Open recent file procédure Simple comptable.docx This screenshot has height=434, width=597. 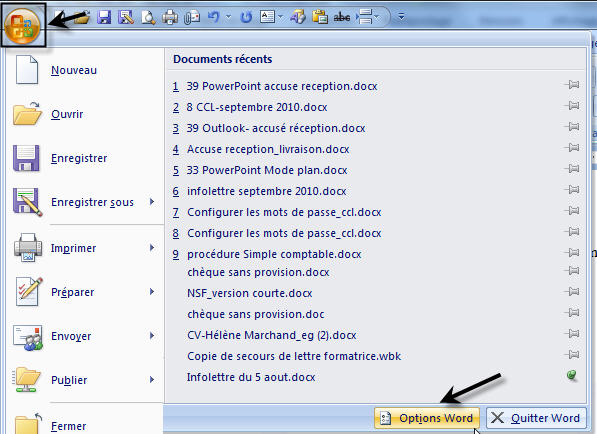point(274,254)
